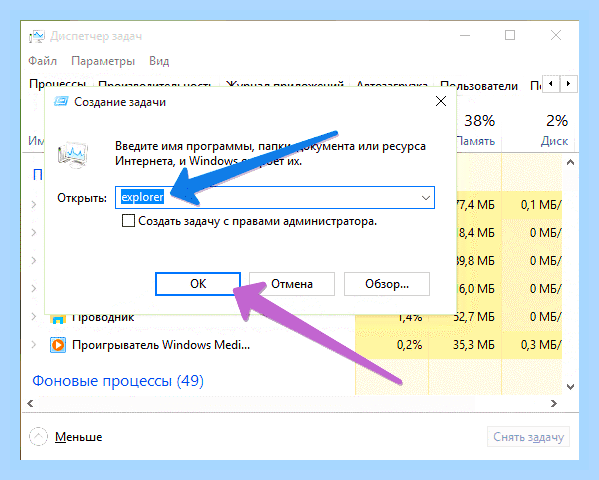The width and height of the screenshot is (599, 480).
Task: Click the Меньше circular arrow icon
Action: click(x=39, y=436)
